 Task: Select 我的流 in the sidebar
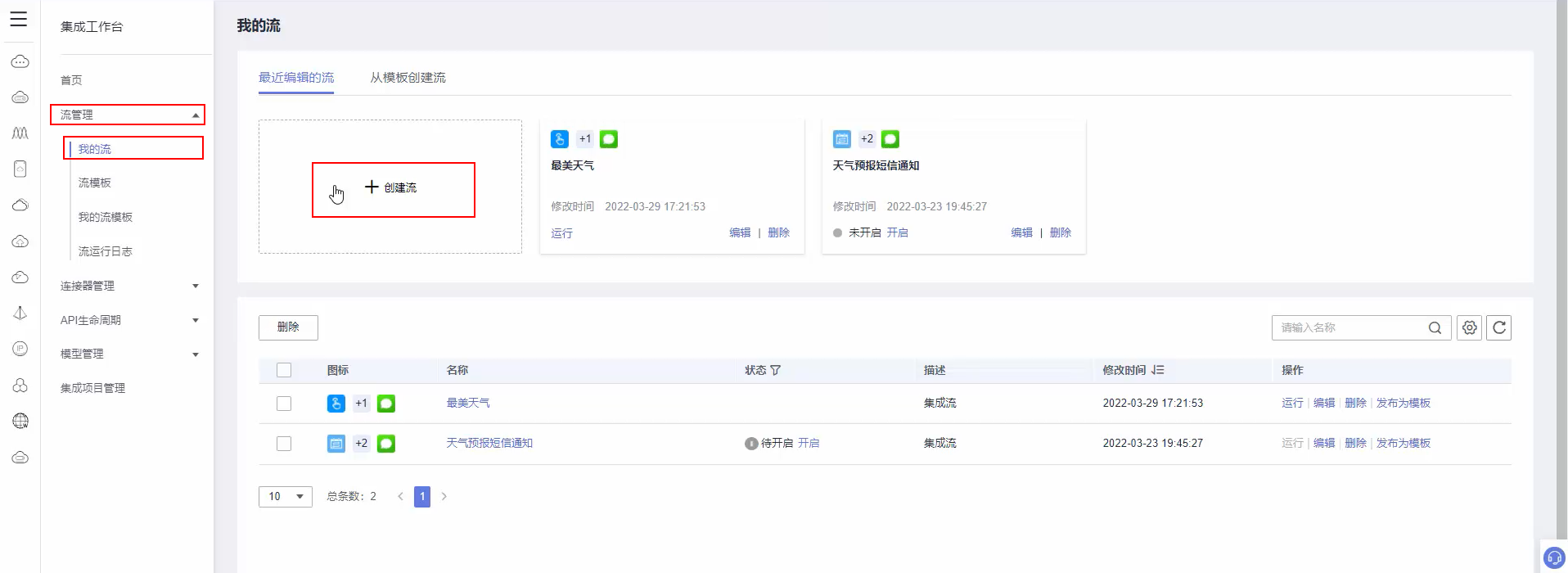click(95, 149)
